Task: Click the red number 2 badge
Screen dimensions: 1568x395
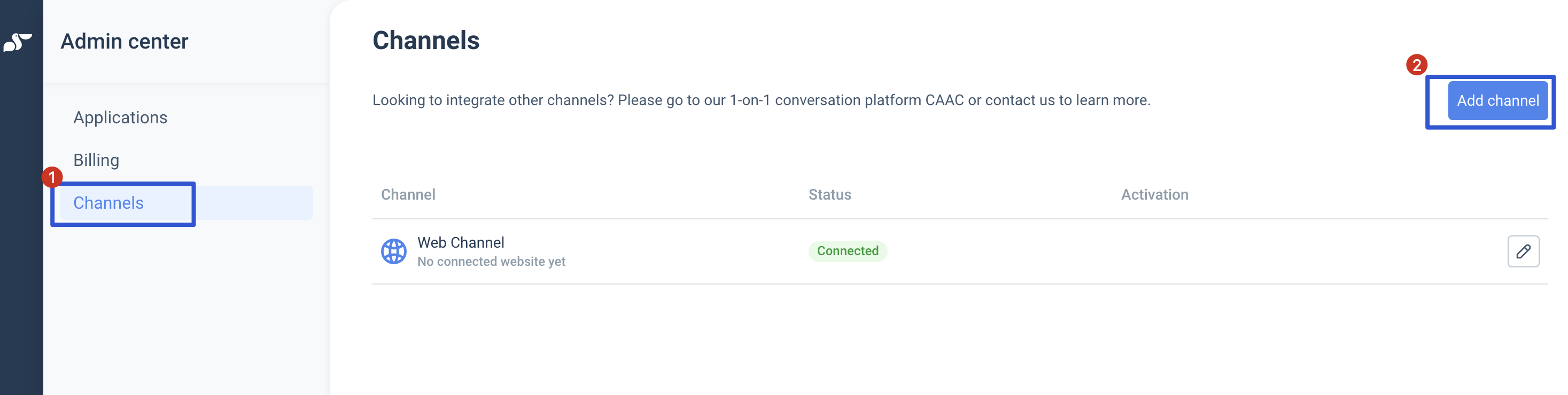Action: click(x=1416, y=65)
